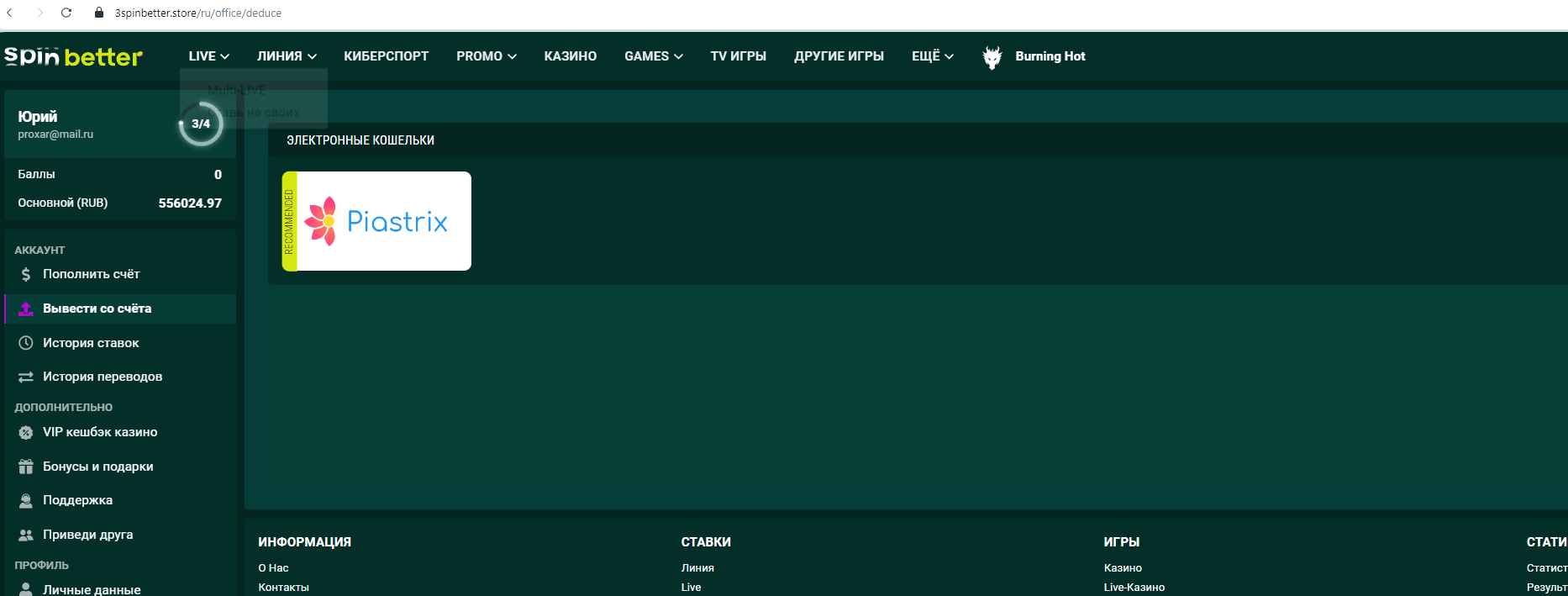
Task: Expand the GAMES dropdown menu
Action: point(654,56)
